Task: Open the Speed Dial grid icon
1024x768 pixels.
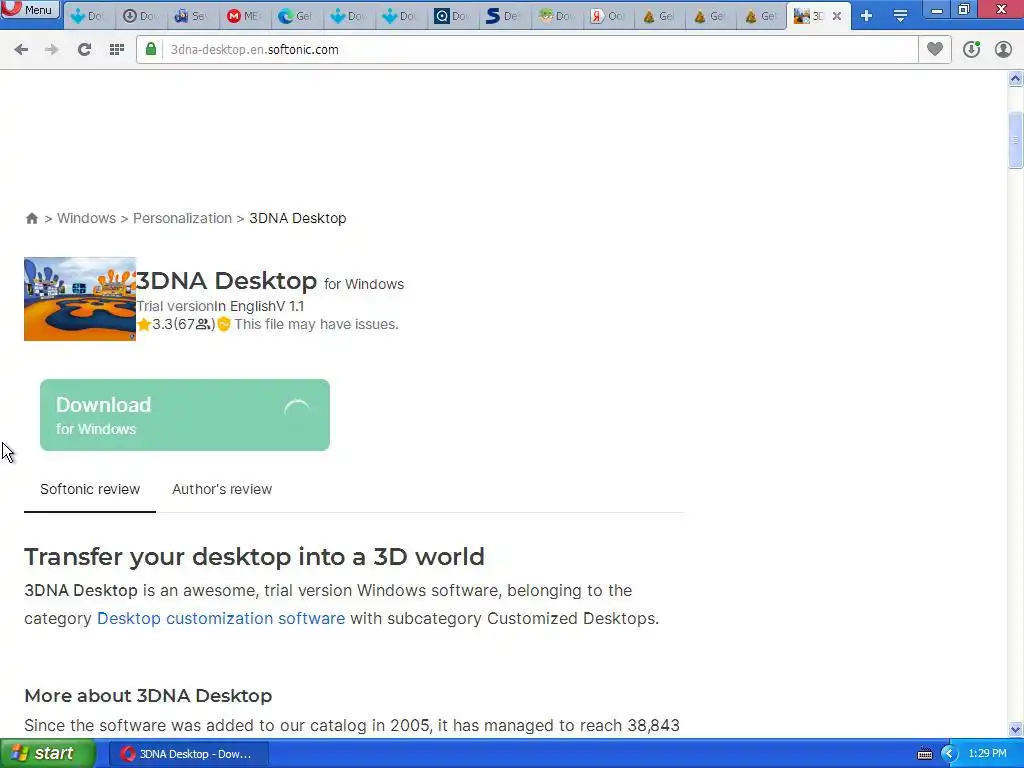Action: pyautogui.click(x=117, y=50)
